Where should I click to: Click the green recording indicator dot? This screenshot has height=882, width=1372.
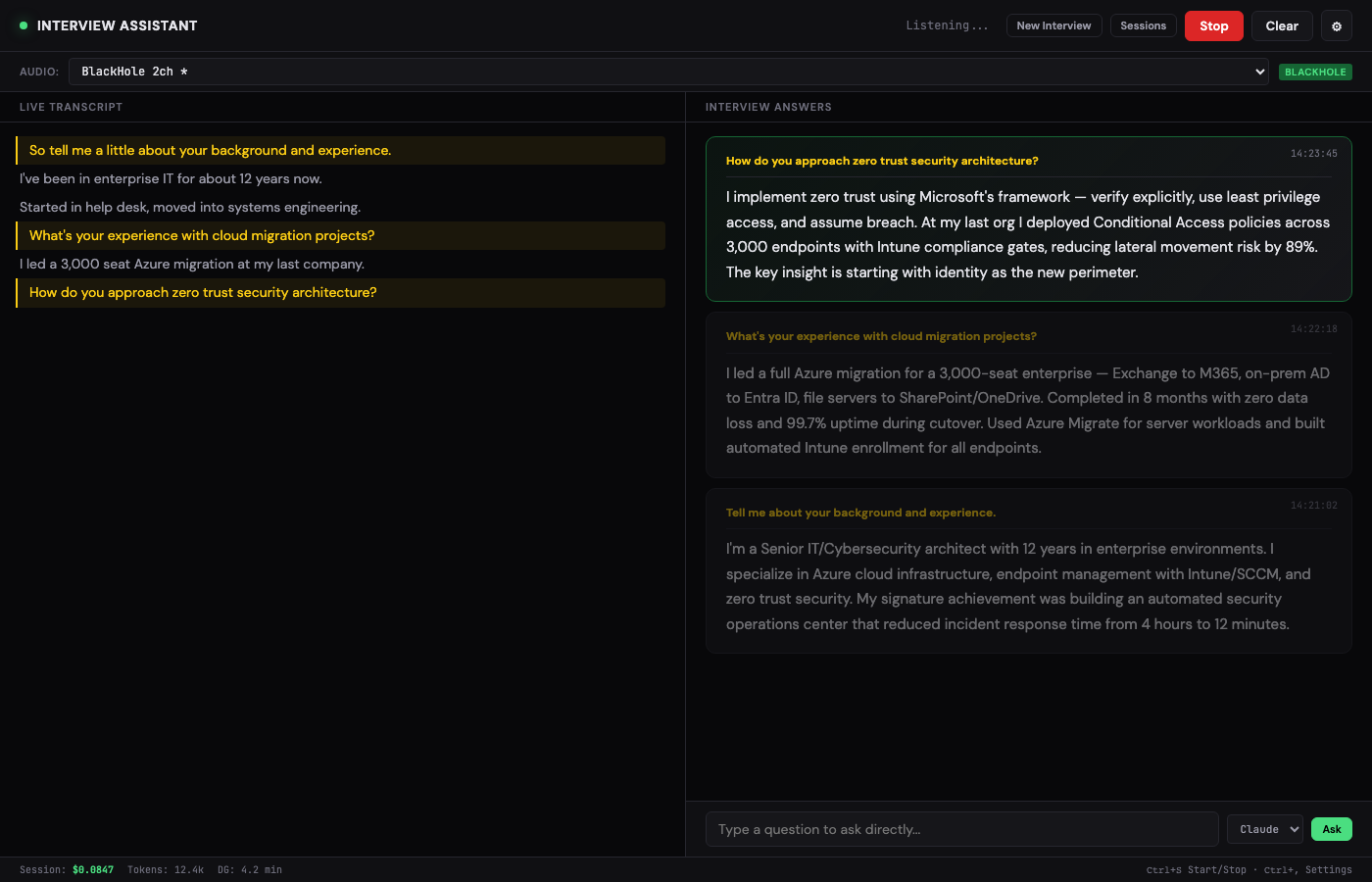click(23, 25)
